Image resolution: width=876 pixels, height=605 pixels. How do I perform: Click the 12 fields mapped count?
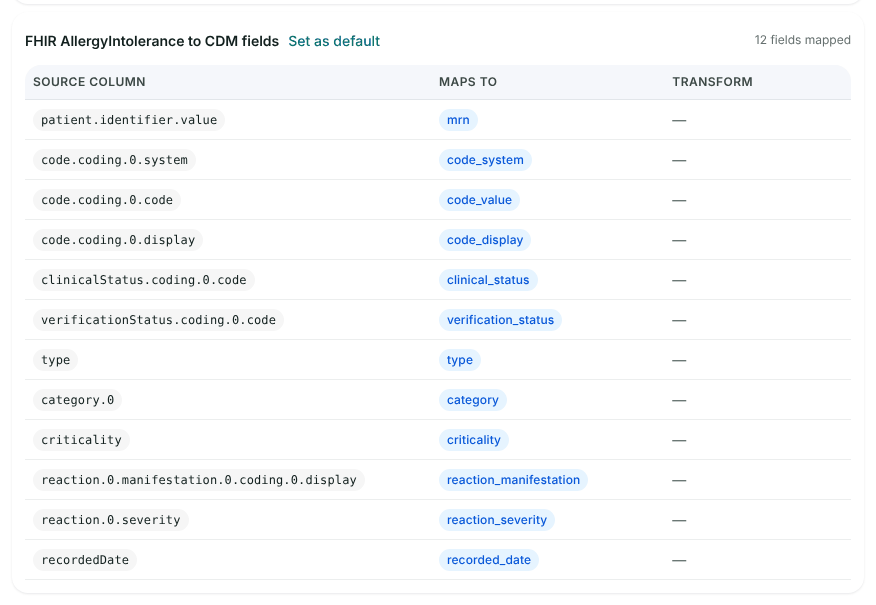[x=802, y=40]
